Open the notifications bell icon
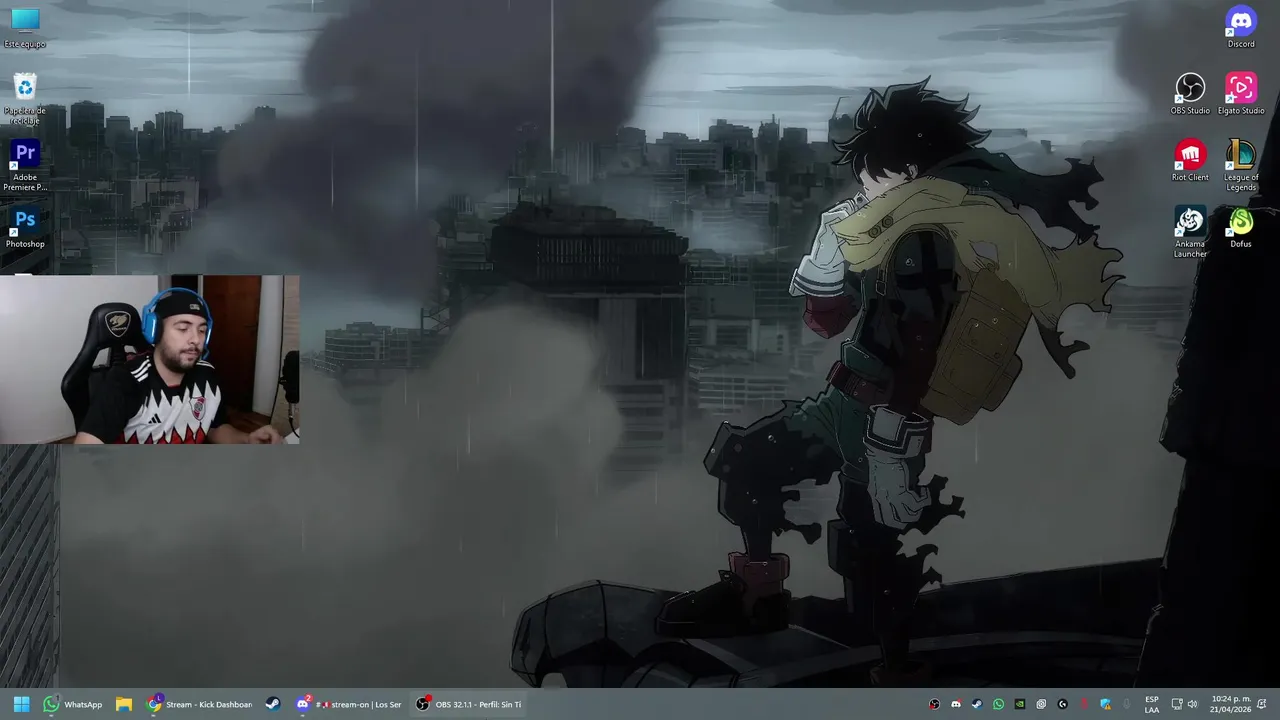 (1262, 704)
